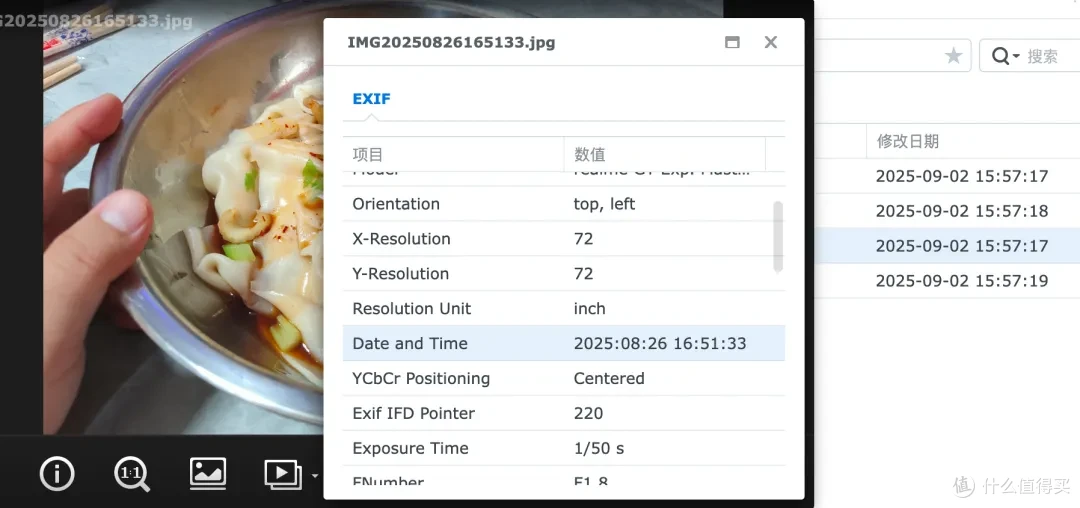Click the image gallery view icon
1080x508 pixels.
208,474
